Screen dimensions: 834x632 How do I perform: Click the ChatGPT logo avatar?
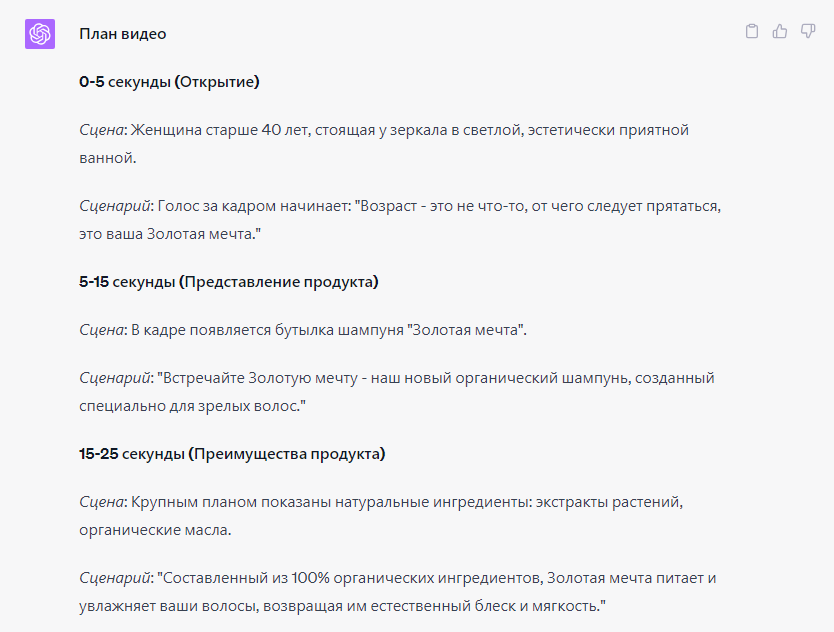[x=39, y=34]
